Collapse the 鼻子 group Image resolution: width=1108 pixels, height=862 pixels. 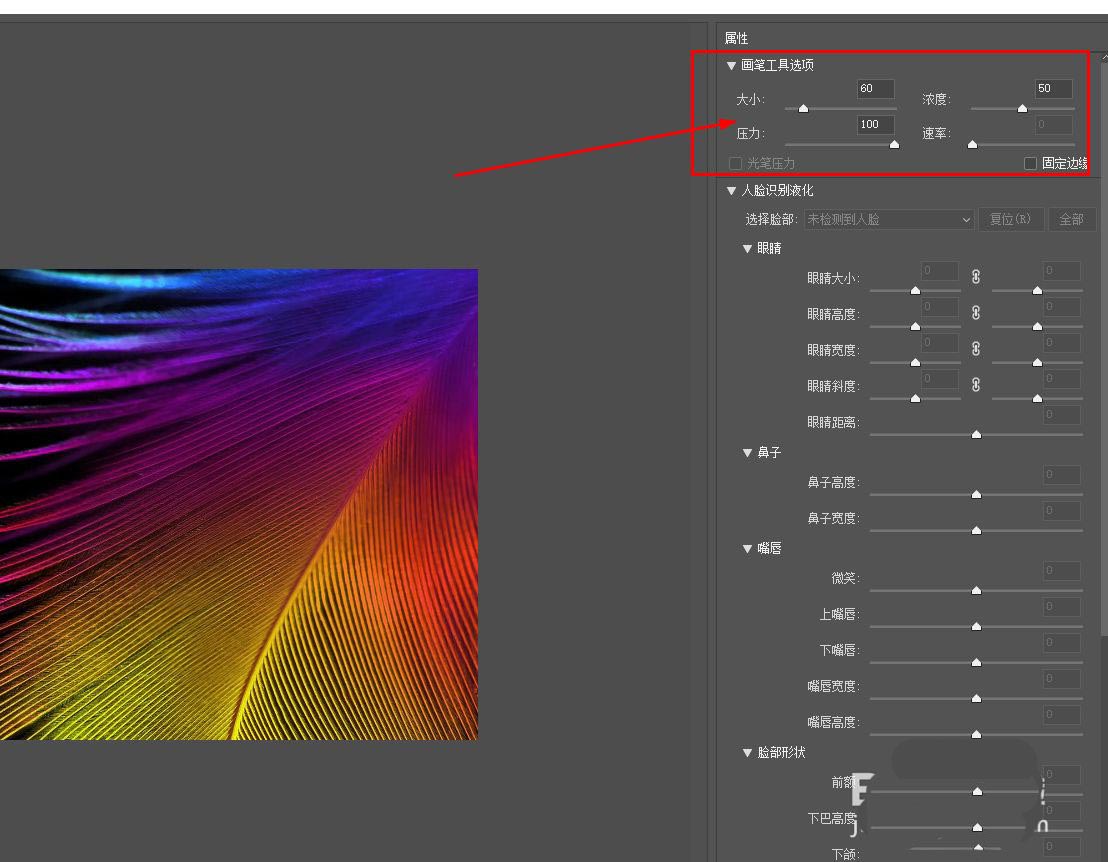coord(747,453)
